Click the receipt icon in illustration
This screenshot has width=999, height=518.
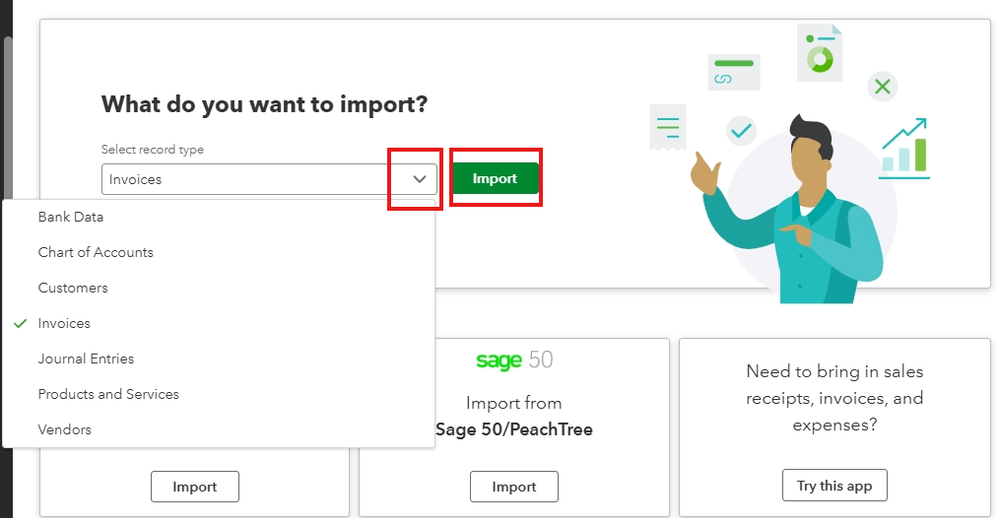667,127
